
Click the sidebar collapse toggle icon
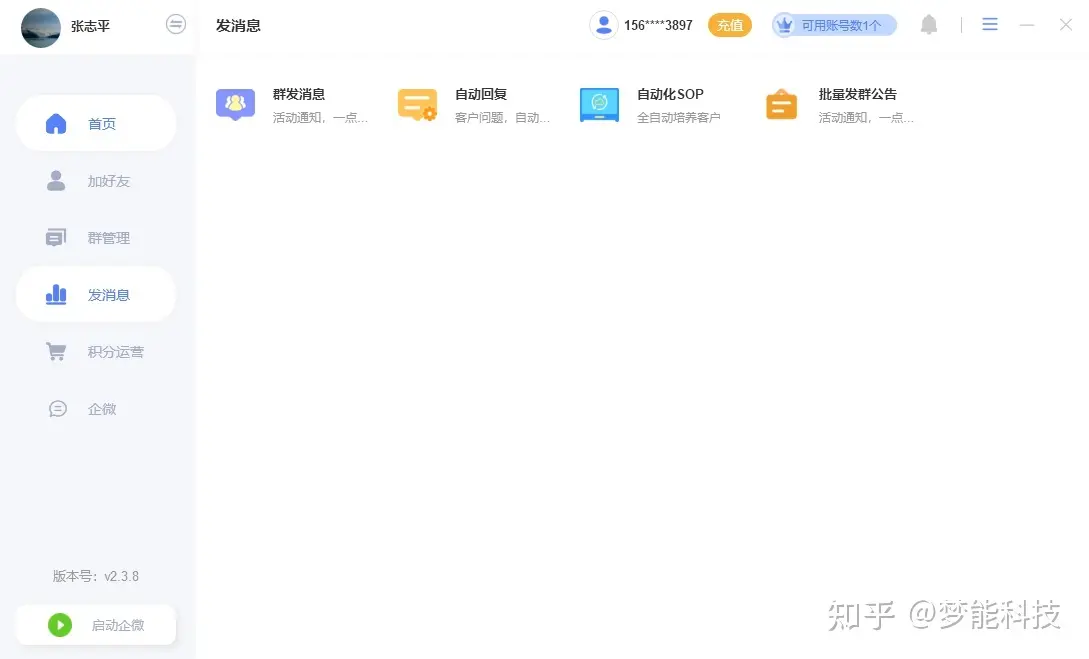[176, 25]
